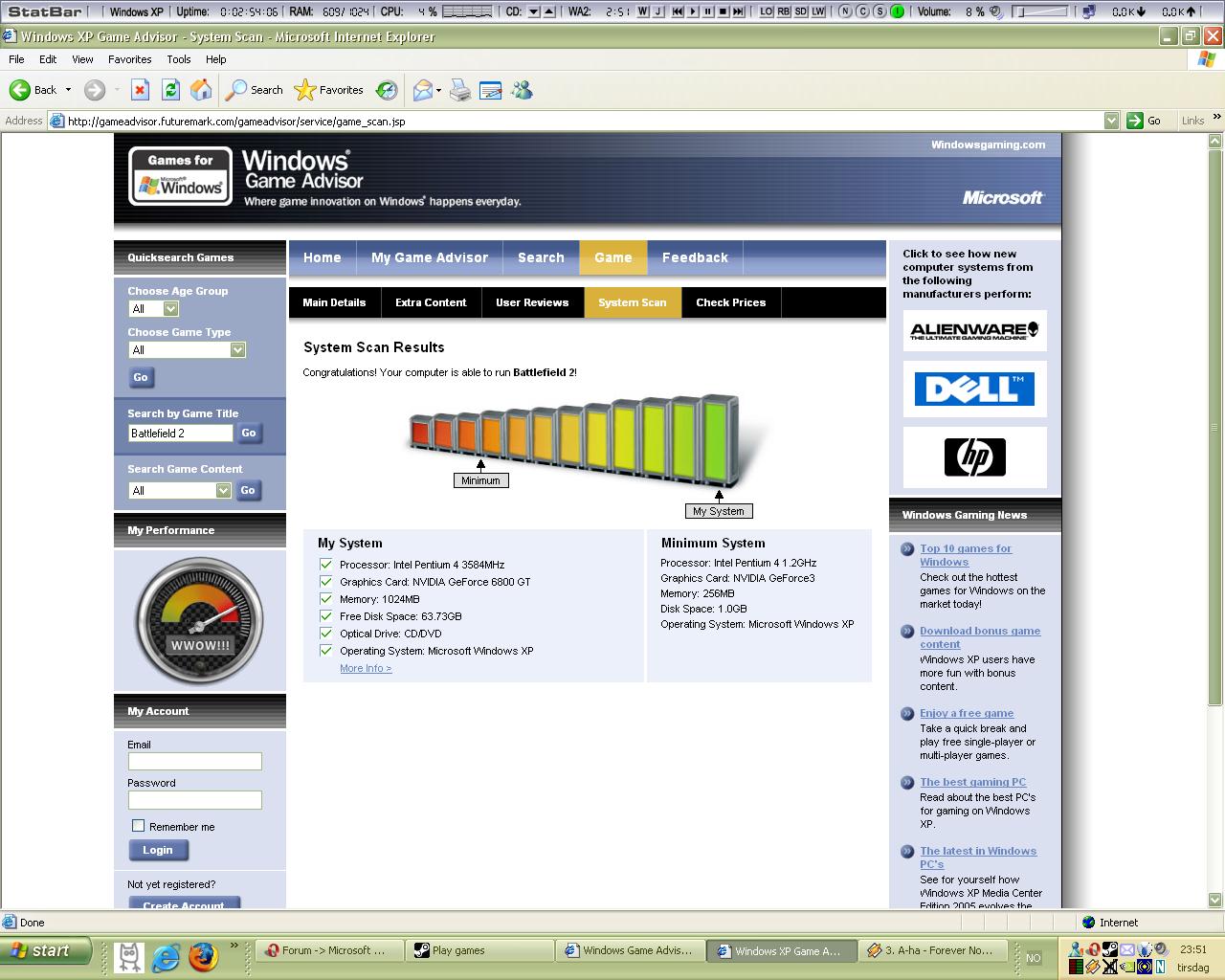Open the Mail envelope toolbar icon
This screenshot has width=1225, height=980.
[x=422, y=90]
